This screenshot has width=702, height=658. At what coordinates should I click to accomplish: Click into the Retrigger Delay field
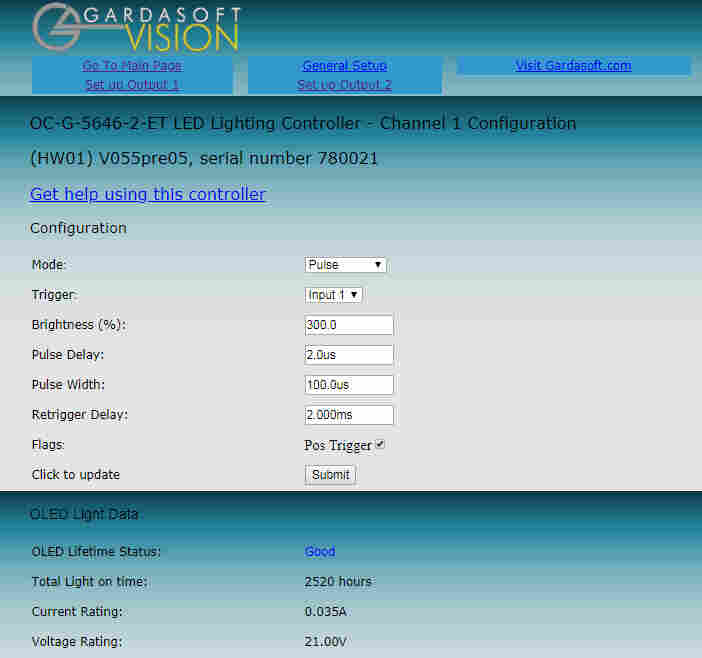(349, 415)
